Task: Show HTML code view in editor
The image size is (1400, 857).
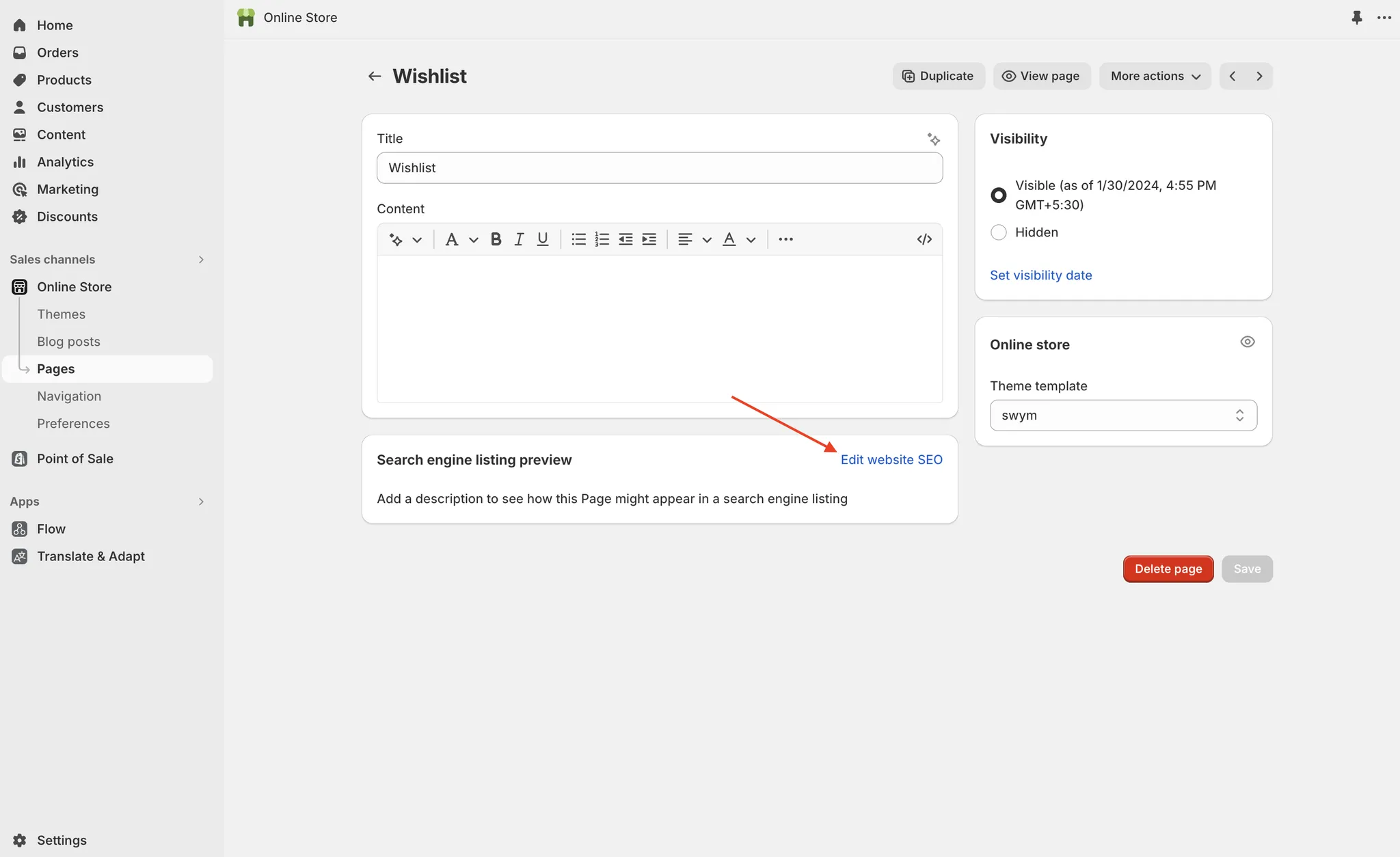Action: 924,239
